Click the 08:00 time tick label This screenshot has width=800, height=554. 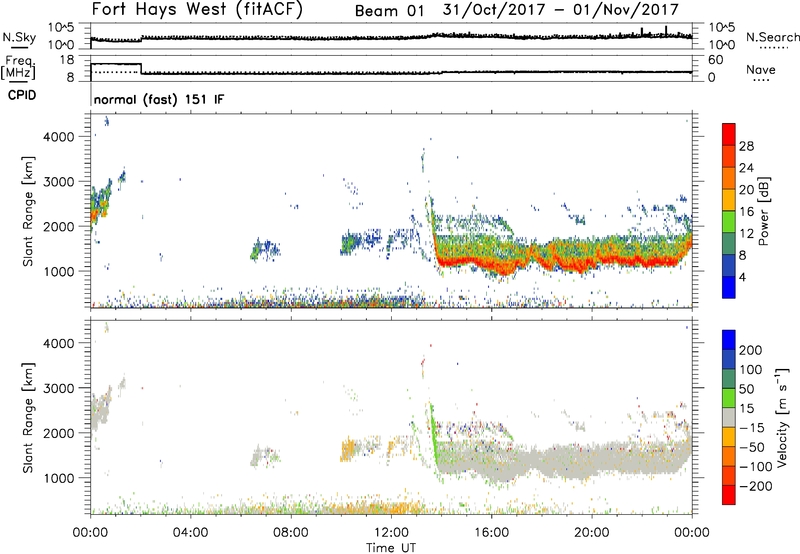click(291, 533)
